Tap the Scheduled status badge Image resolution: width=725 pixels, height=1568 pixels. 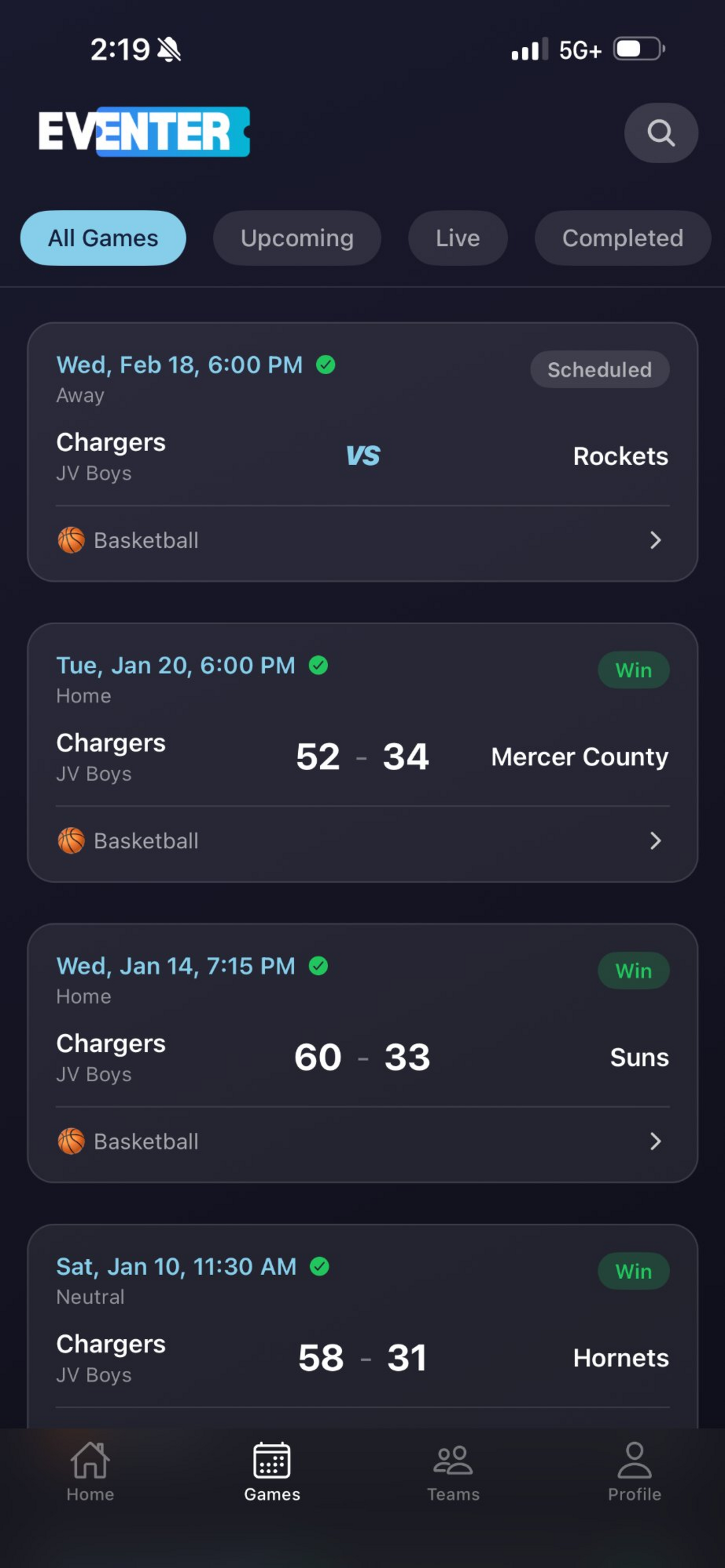point(600,370)
